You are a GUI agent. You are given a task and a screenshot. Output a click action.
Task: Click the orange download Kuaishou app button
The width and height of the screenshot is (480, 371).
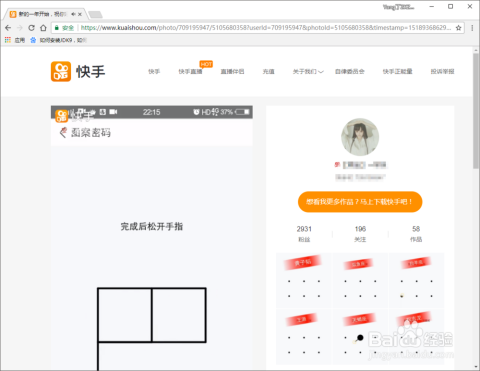[360, 202]
